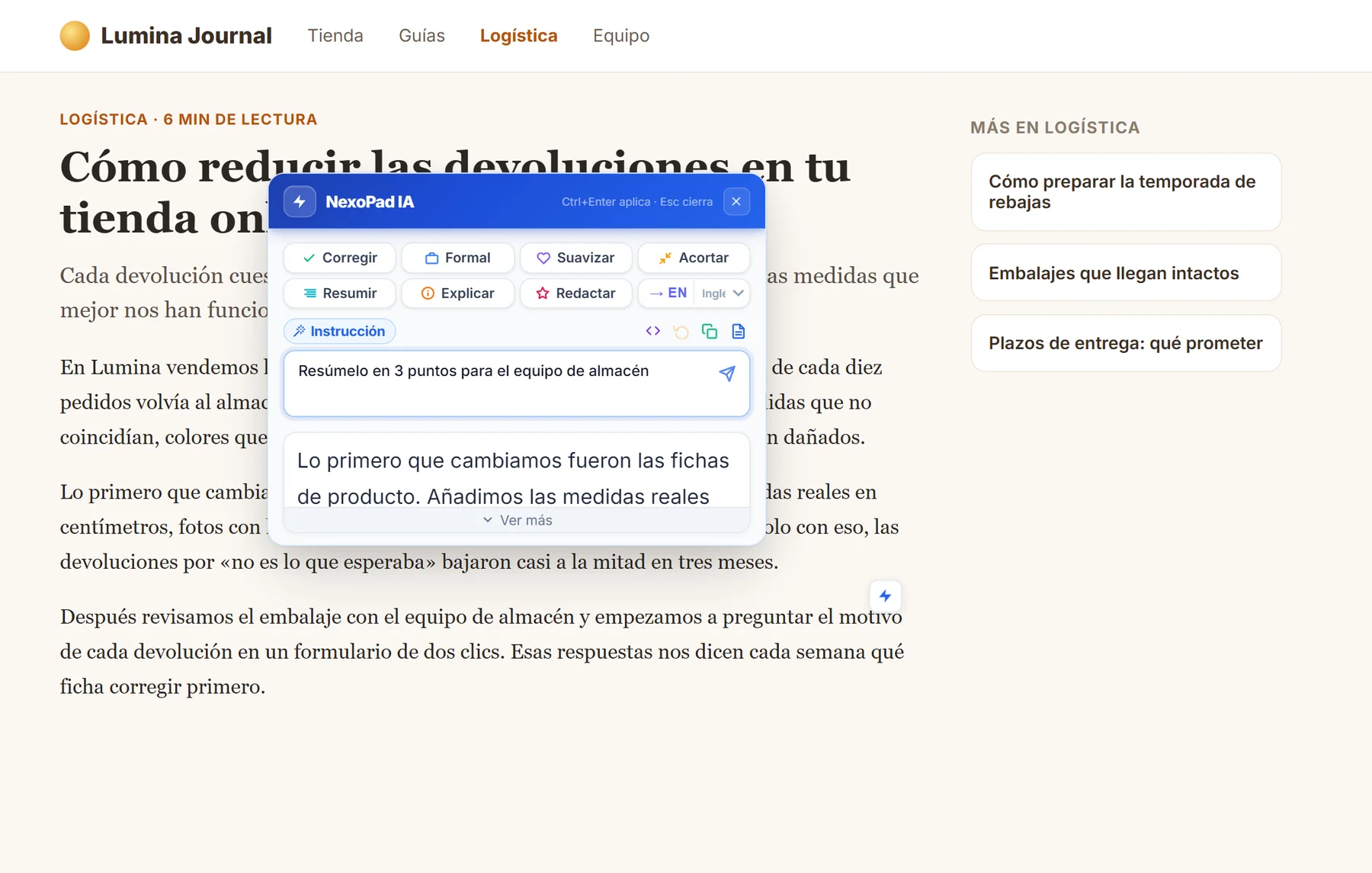1372x873 pixels.
Task: Open 'Embalajes que llegan intactos' card
Action: pyautogui.click(x=1126, y=273)
